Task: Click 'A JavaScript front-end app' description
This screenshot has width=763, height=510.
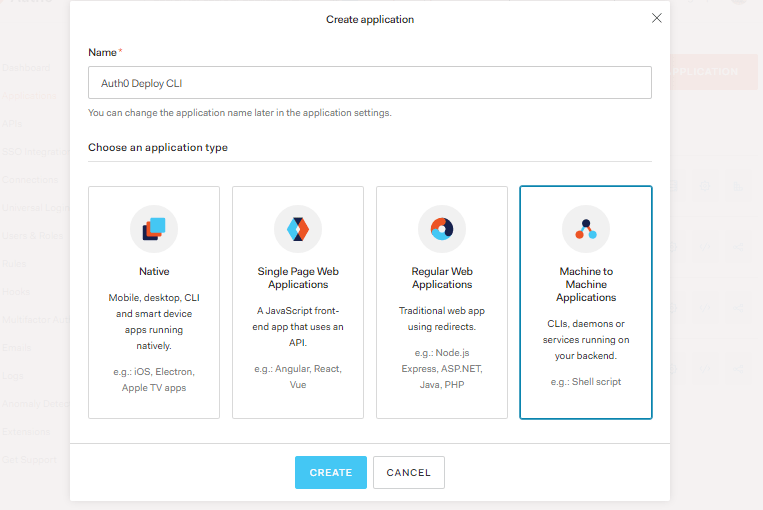Action: coord(298,327)
